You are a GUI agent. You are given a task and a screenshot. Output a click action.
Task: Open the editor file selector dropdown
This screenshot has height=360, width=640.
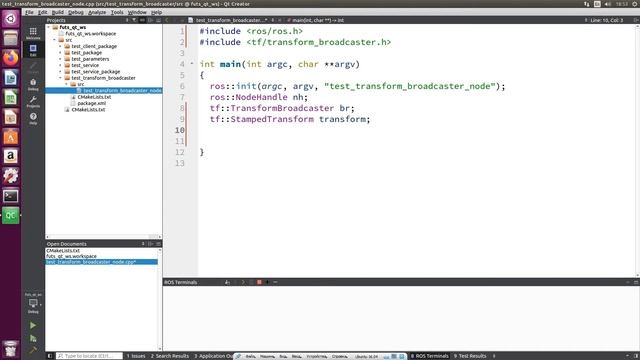pyautogui.click(x=231, y=20)
